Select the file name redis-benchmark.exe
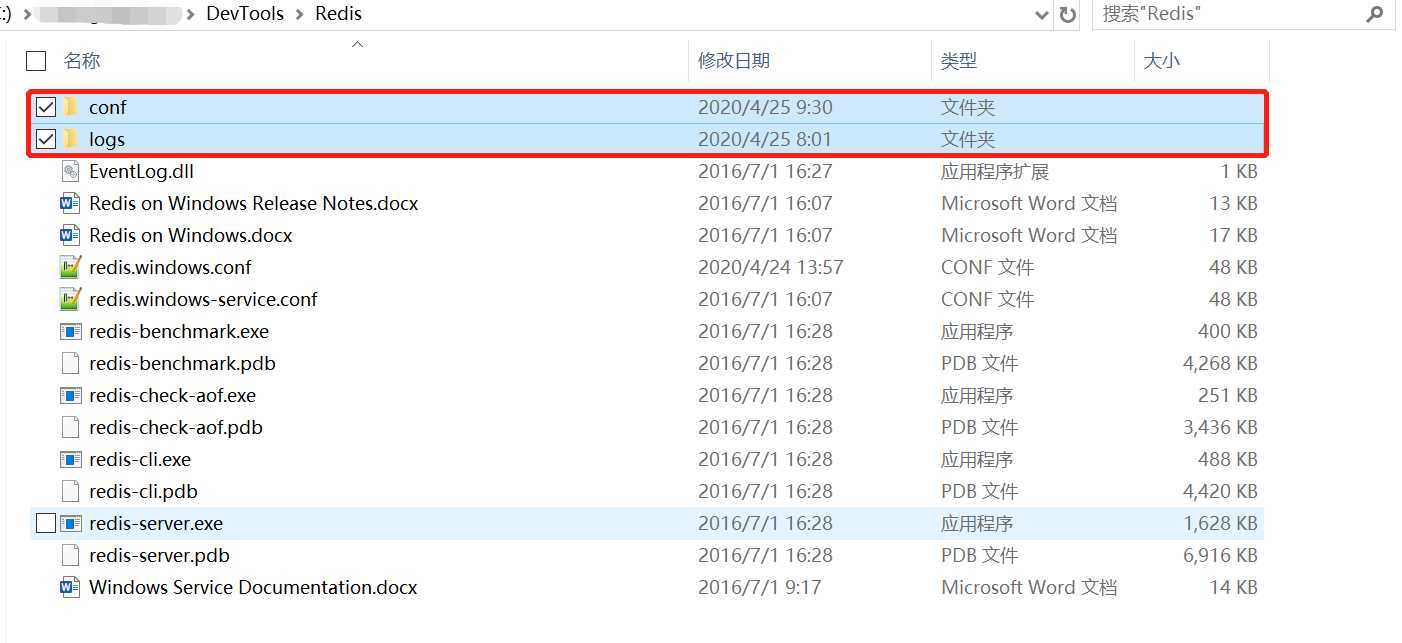Image resolution: width=1402 pixels, height=643 pixels. pyautogui.click(x=179, y=331)
